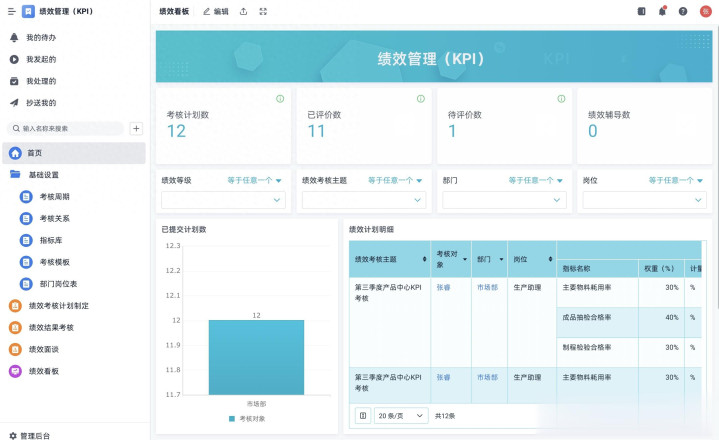Open the 绩效等级 value dropdown
The image size is (719, 440).
click(x=225, y=200)
